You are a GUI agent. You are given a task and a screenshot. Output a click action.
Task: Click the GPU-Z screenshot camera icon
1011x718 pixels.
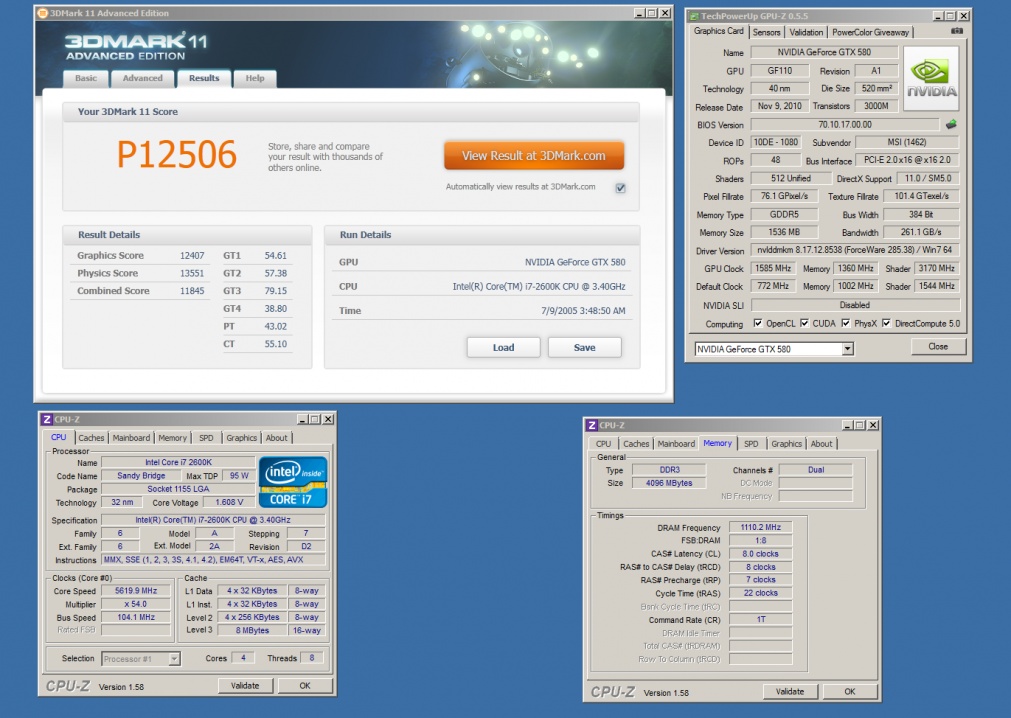click(x=957, y=32)
